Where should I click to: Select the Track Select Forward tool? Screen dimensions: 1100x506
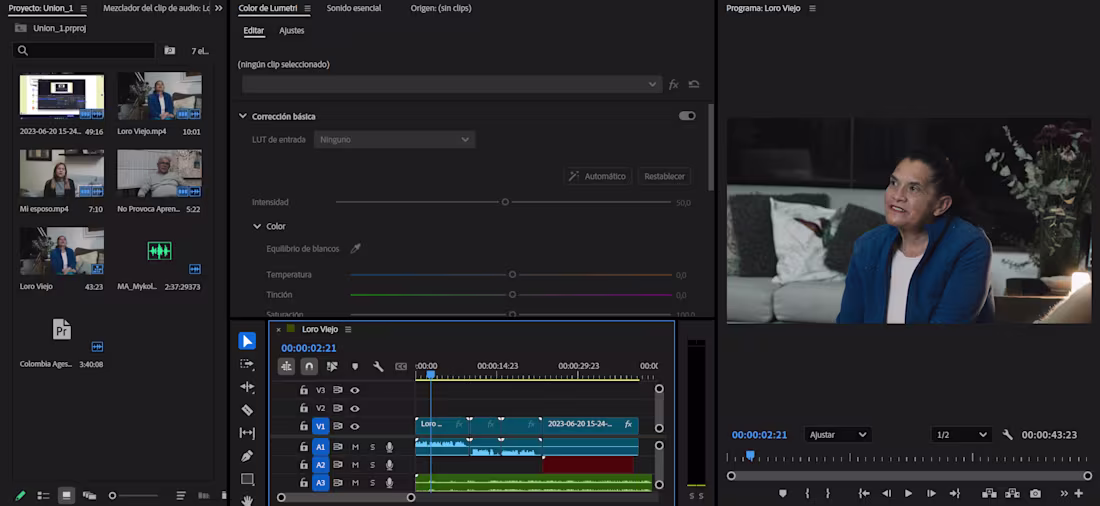pos(247,364)
